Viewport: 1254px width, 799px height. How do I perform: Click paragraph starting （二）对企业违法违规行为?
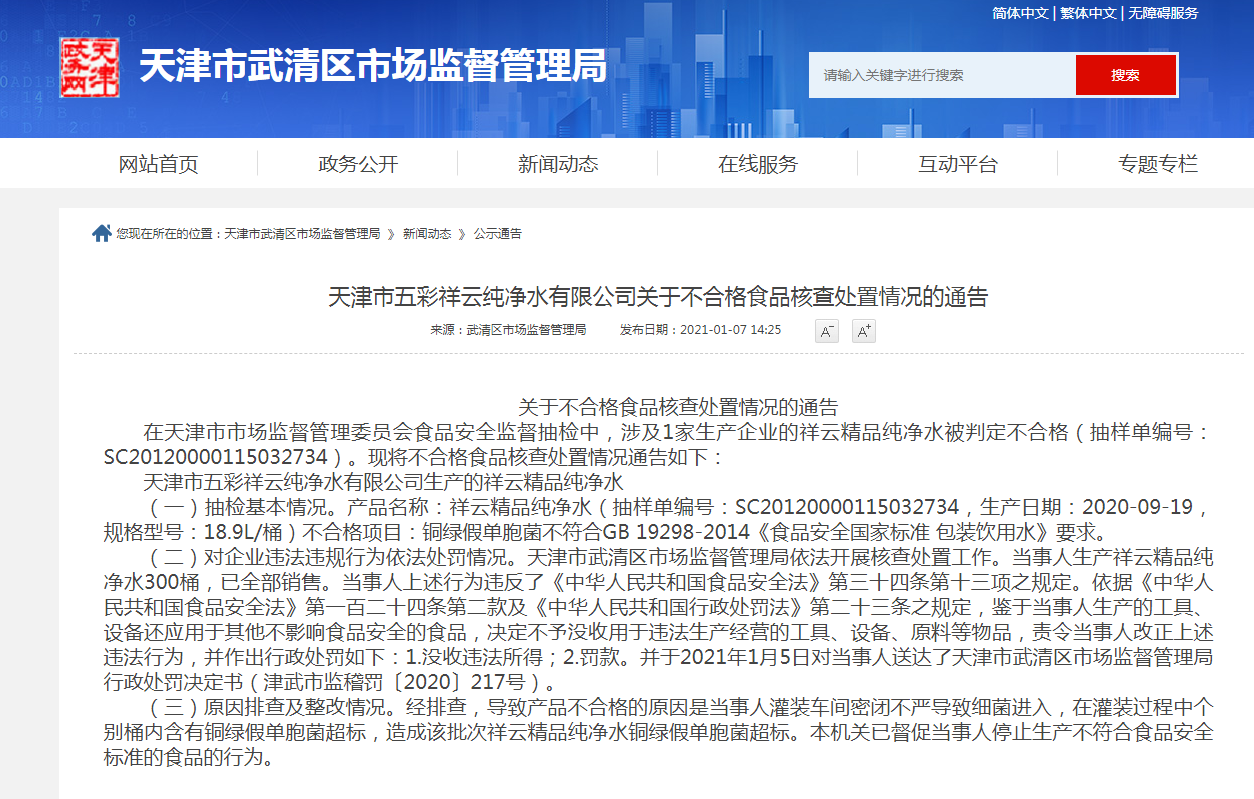[658, 620]
